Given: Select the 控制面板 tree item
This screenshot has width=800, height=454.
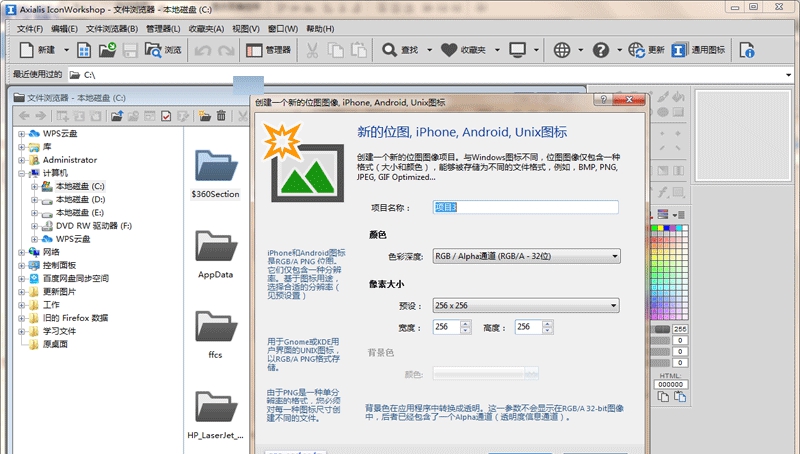Looking at the screenshot, I should point(59,265).
